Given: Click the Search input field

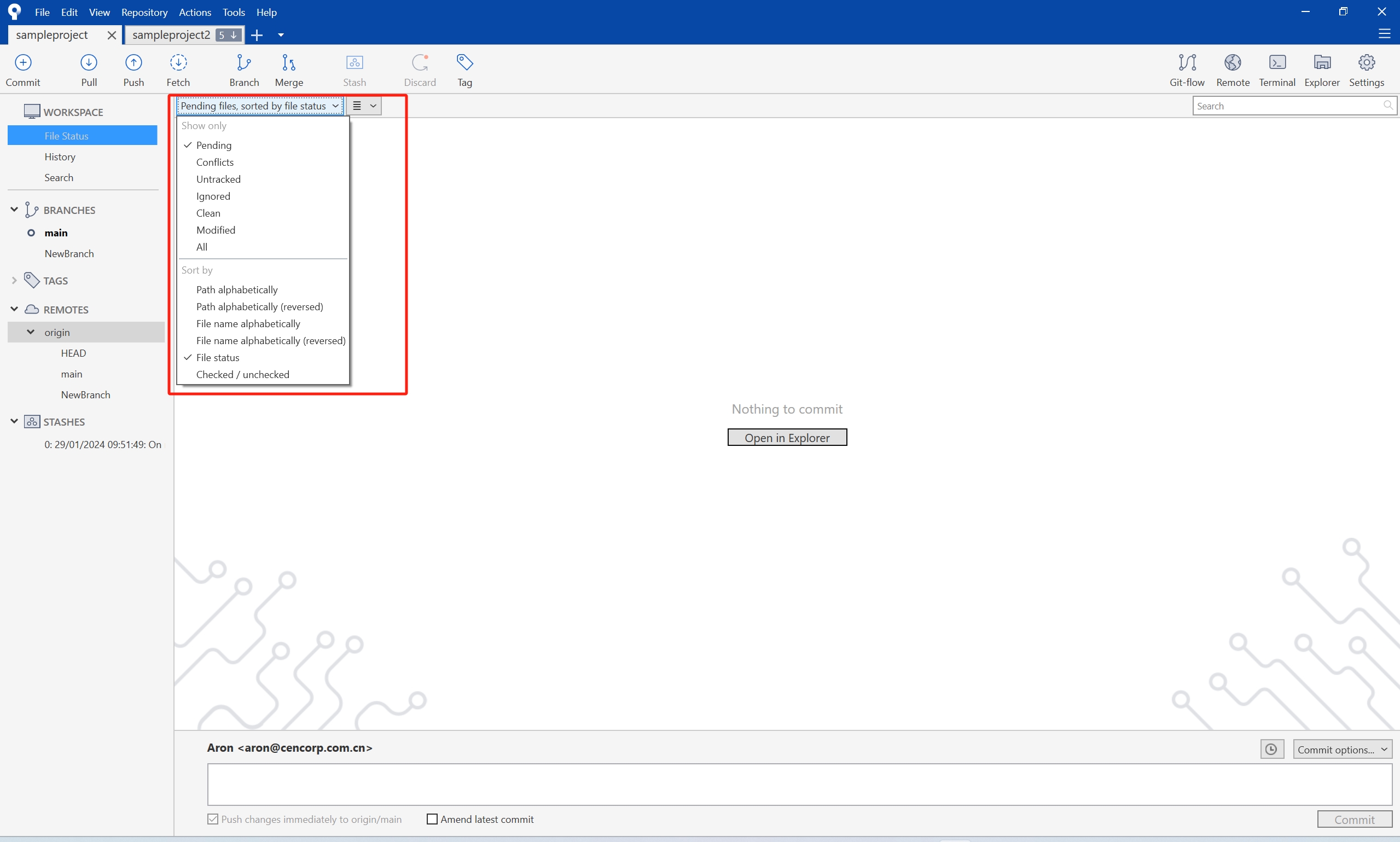Looking at the screenshot, I should tap(1288, 106).
